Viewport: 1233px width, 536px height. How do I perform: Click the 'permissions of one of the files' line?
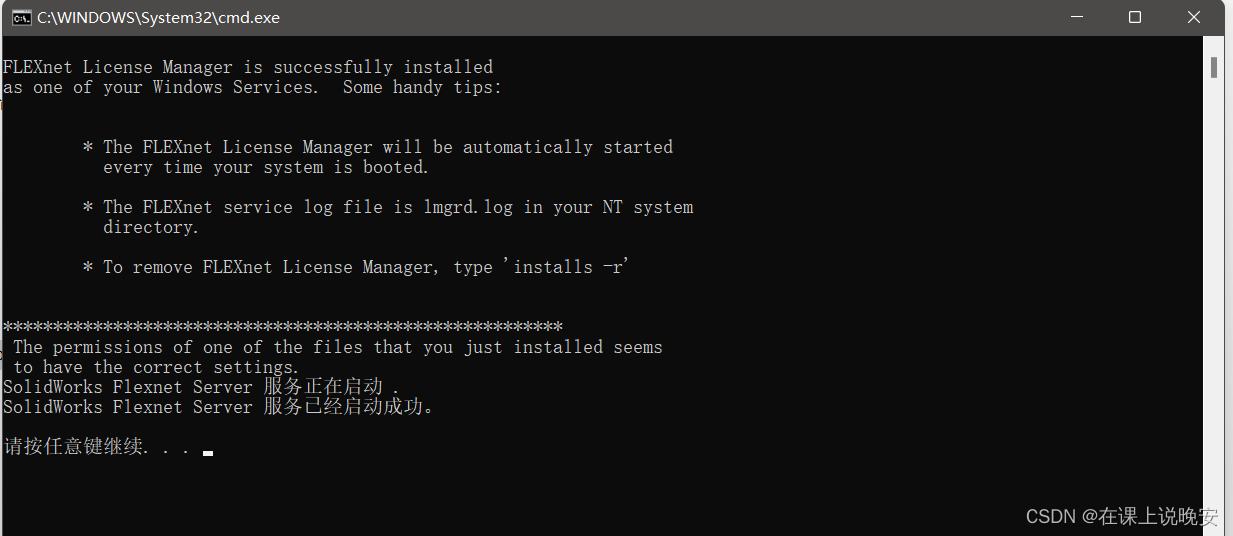337,347
